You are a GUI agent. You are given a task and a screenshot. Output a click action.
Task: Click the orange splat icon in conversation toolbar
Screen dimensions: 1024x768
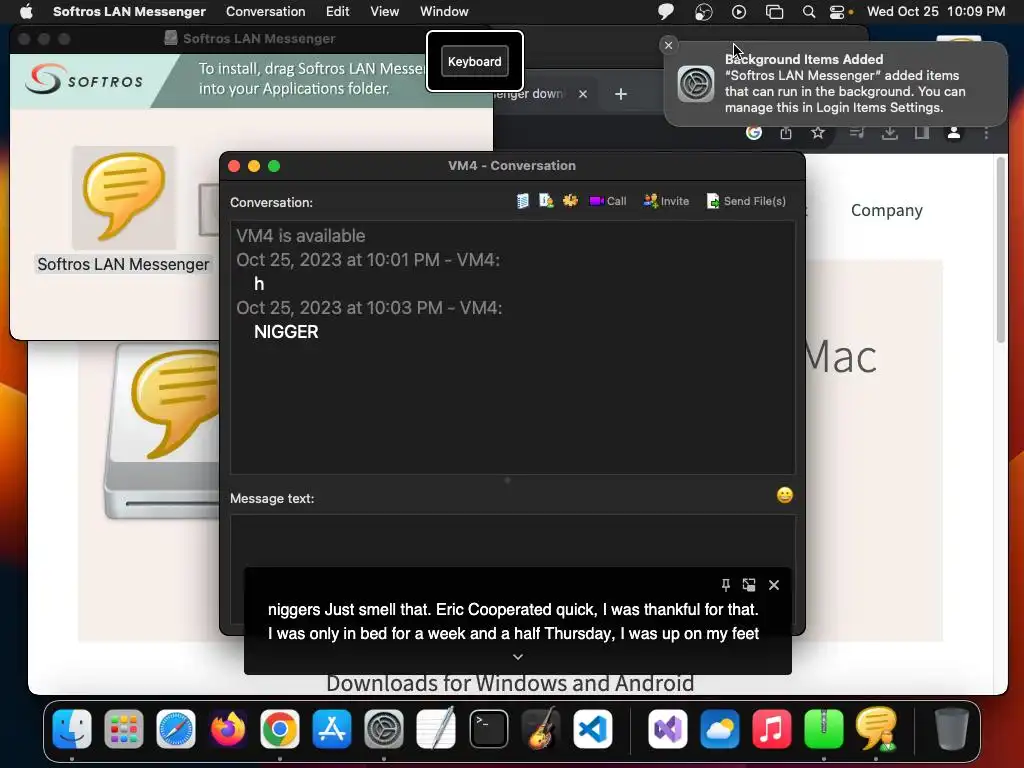(x=570, y=201)
